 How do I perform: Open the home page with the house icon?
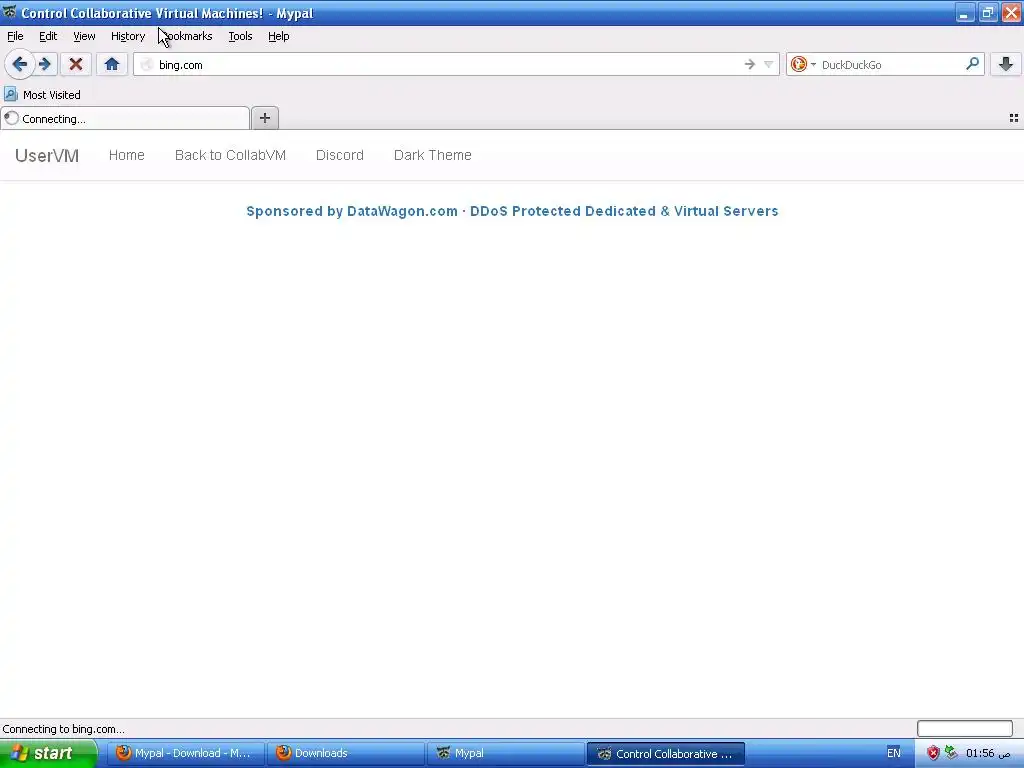click(x=112, y=64)
